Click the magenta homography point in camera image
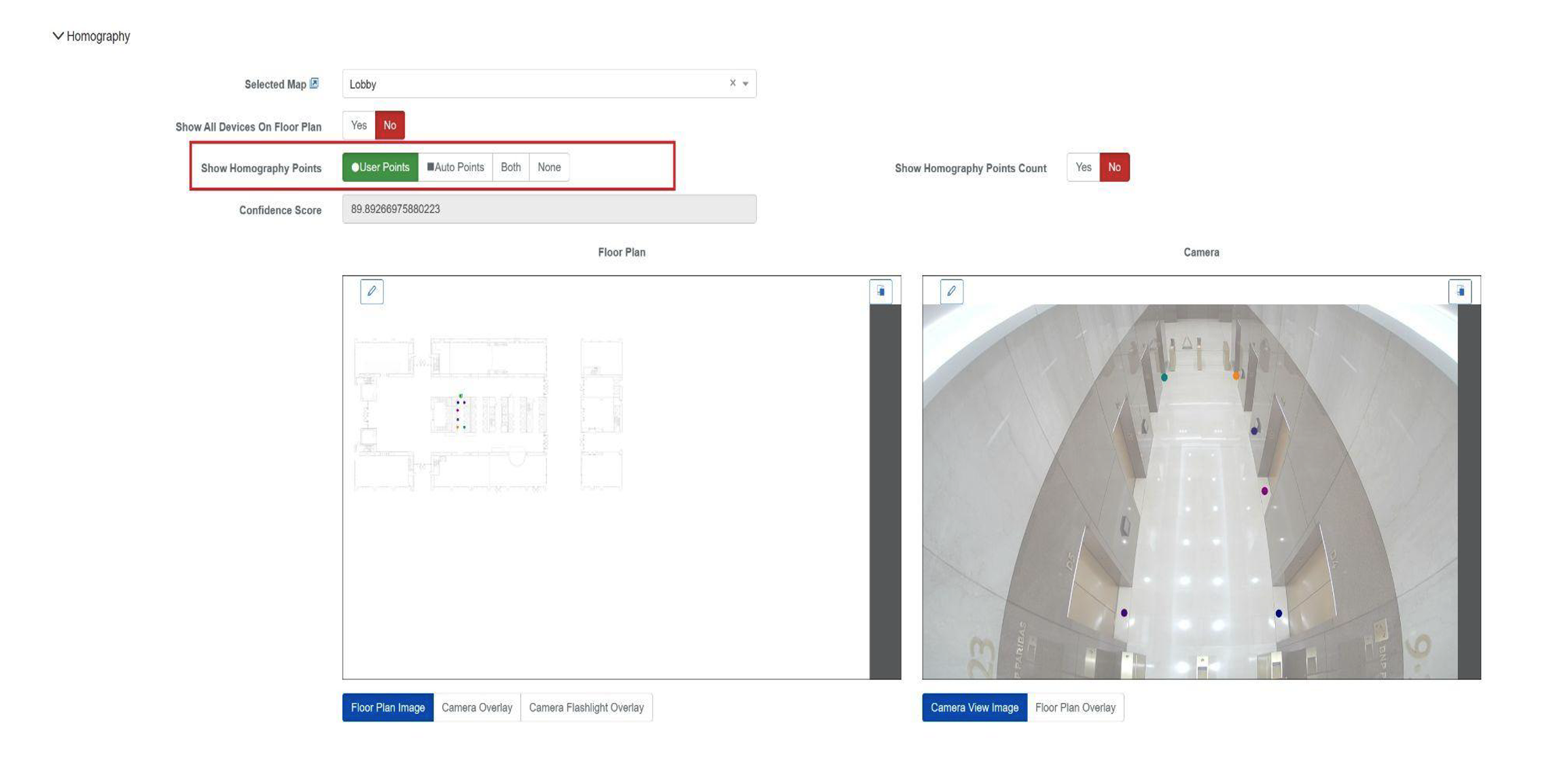This screenshot has width=1568, height=766. [x=1264, y=491]
